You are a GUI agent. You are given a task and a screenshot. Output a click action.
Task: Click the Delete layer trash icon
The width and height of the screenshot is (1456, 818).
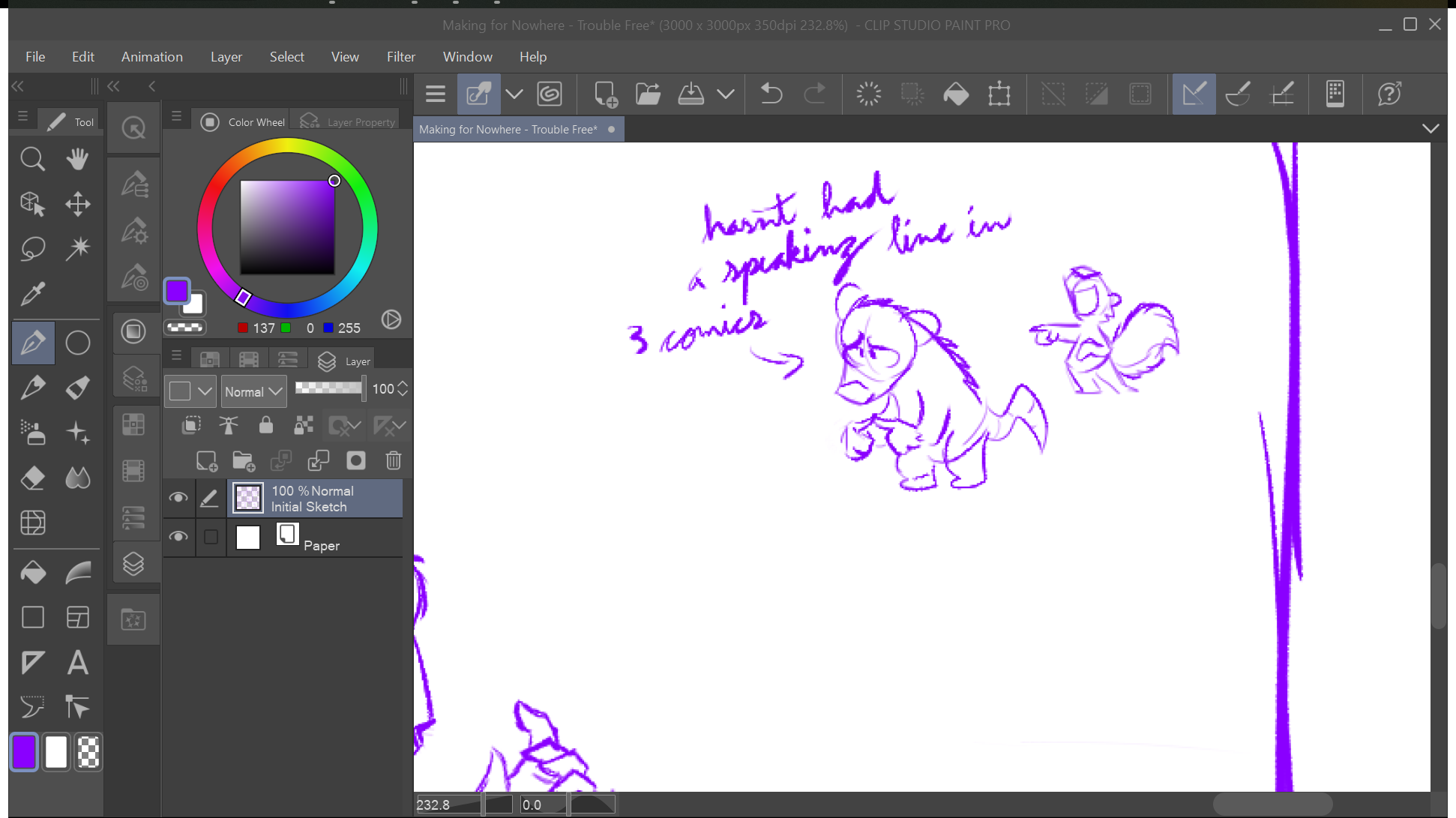coord(394,460)
